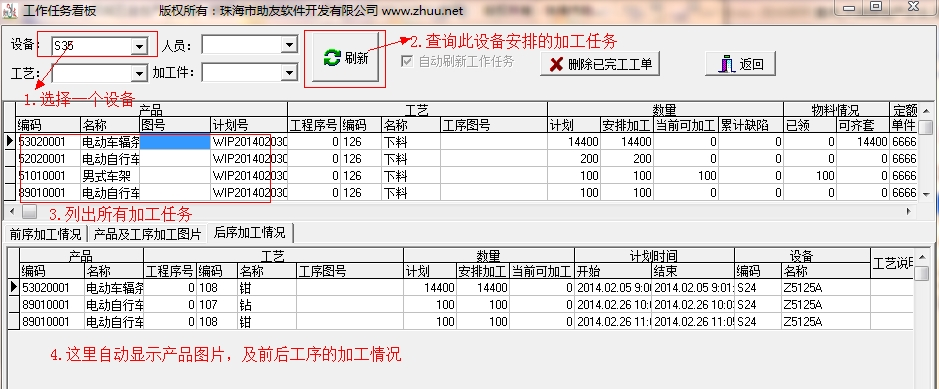This screenshot has height=389, width=939.
Task: Click the highlighted 图号 cell in first row
Action: 175,142
